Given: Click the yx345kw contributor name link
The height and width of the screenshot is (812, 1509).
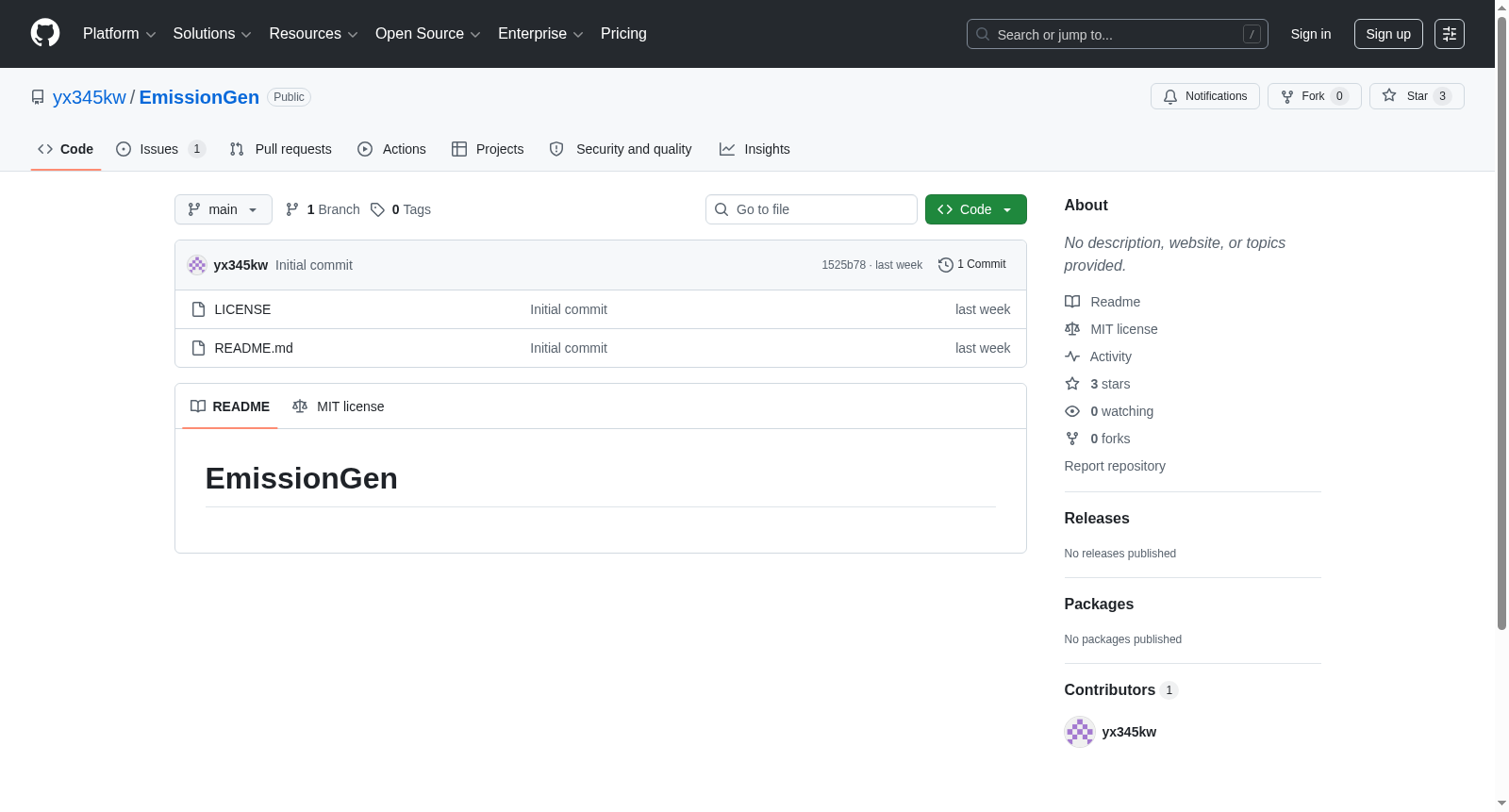Looking at the screenshot, I should [1129, 732].
